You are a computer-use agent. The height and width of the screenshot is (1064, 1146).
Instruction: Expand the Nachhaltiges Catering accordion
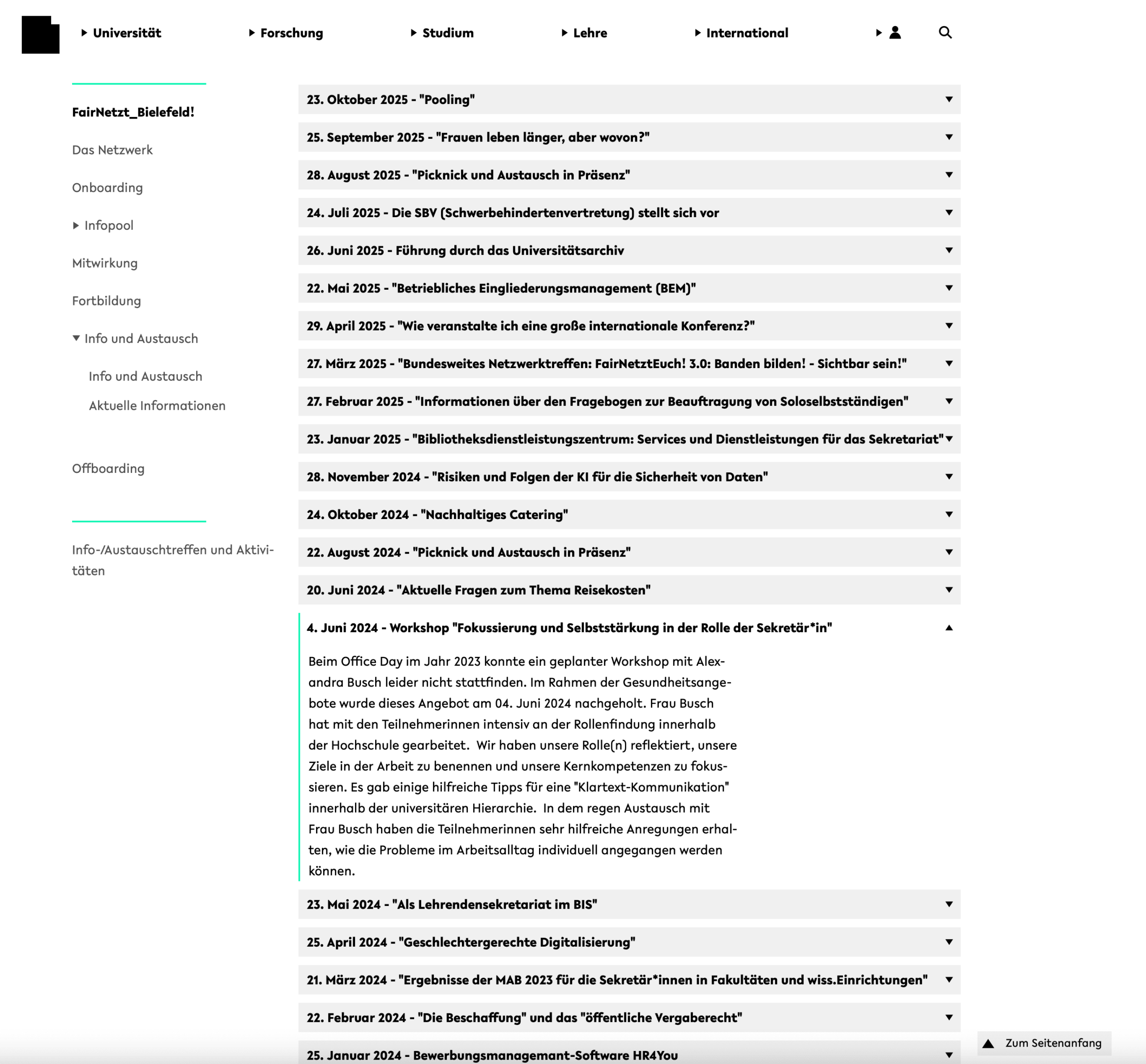click(437, 515)
